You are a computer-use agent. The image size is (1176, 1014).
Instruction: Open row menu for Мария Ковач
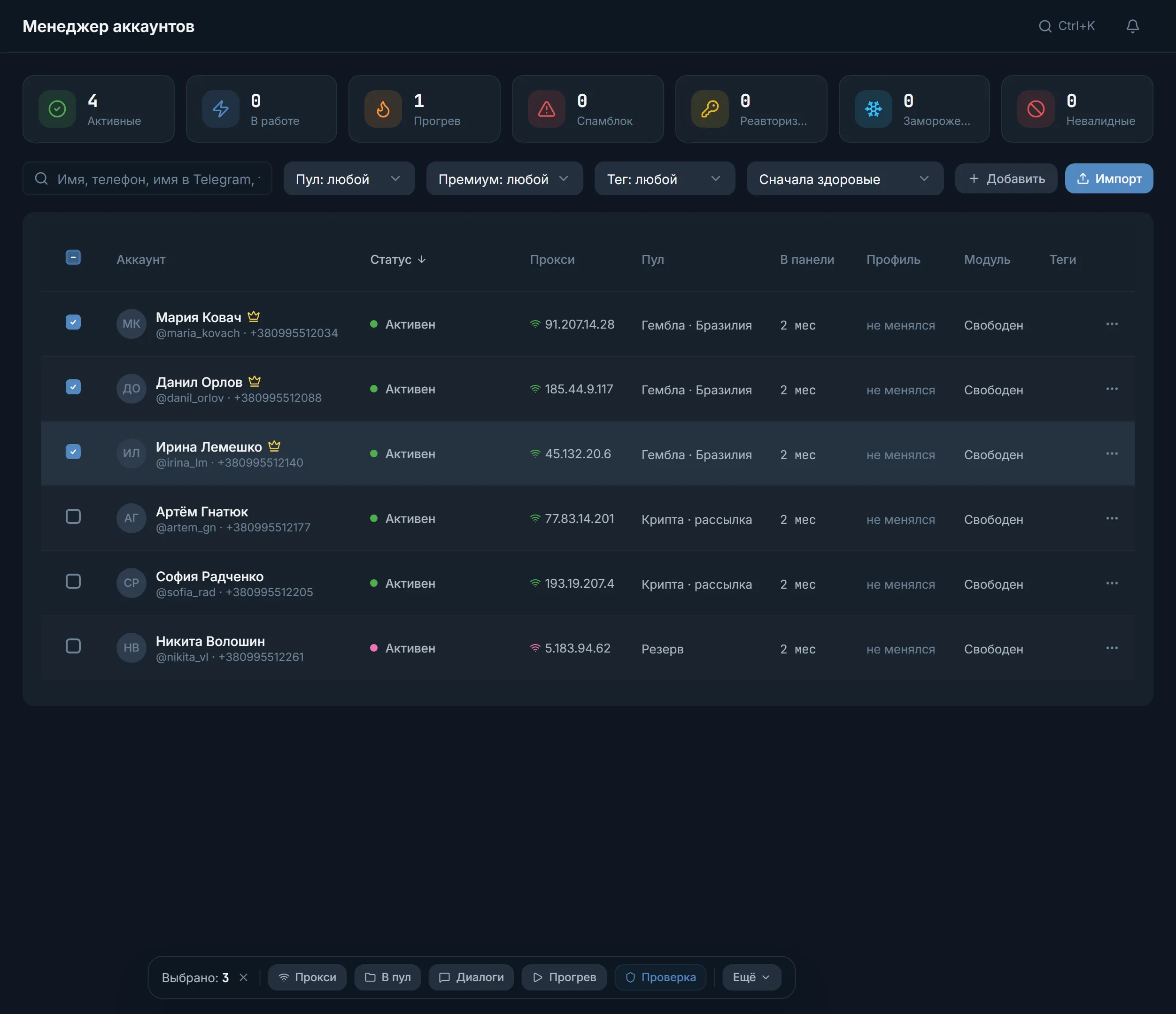1112,324
